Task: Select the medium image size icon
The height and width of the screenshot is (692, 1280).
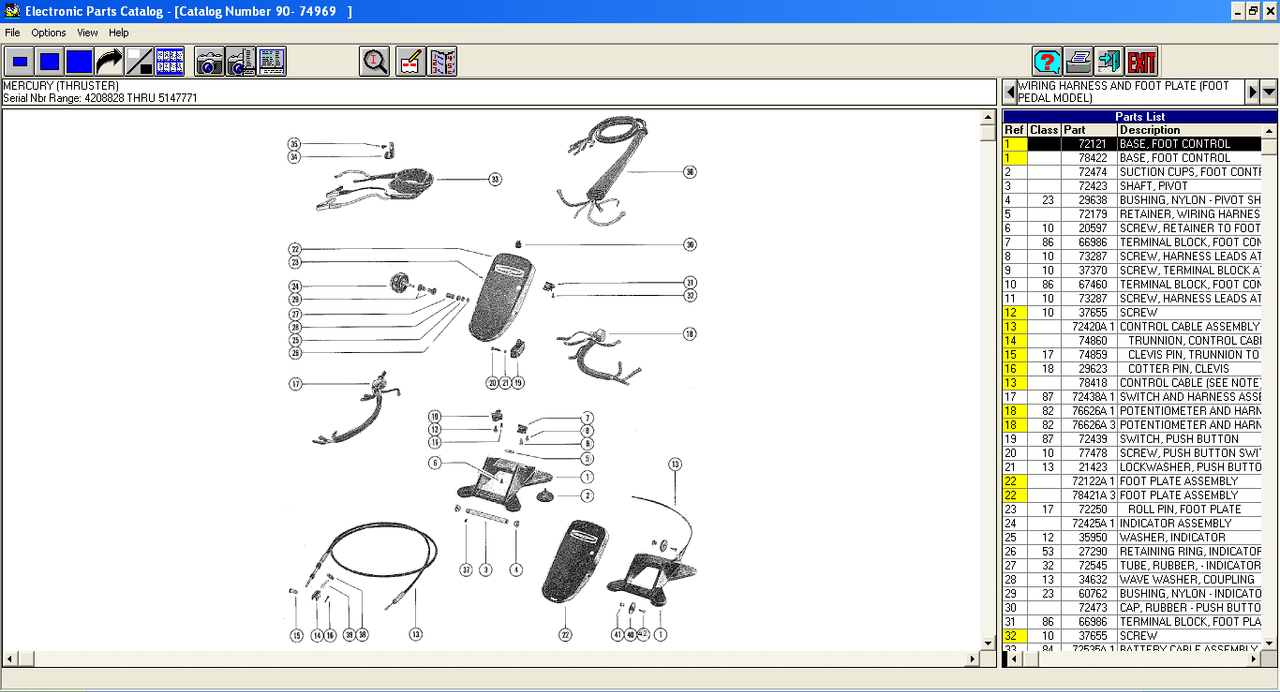Action: 49,61
